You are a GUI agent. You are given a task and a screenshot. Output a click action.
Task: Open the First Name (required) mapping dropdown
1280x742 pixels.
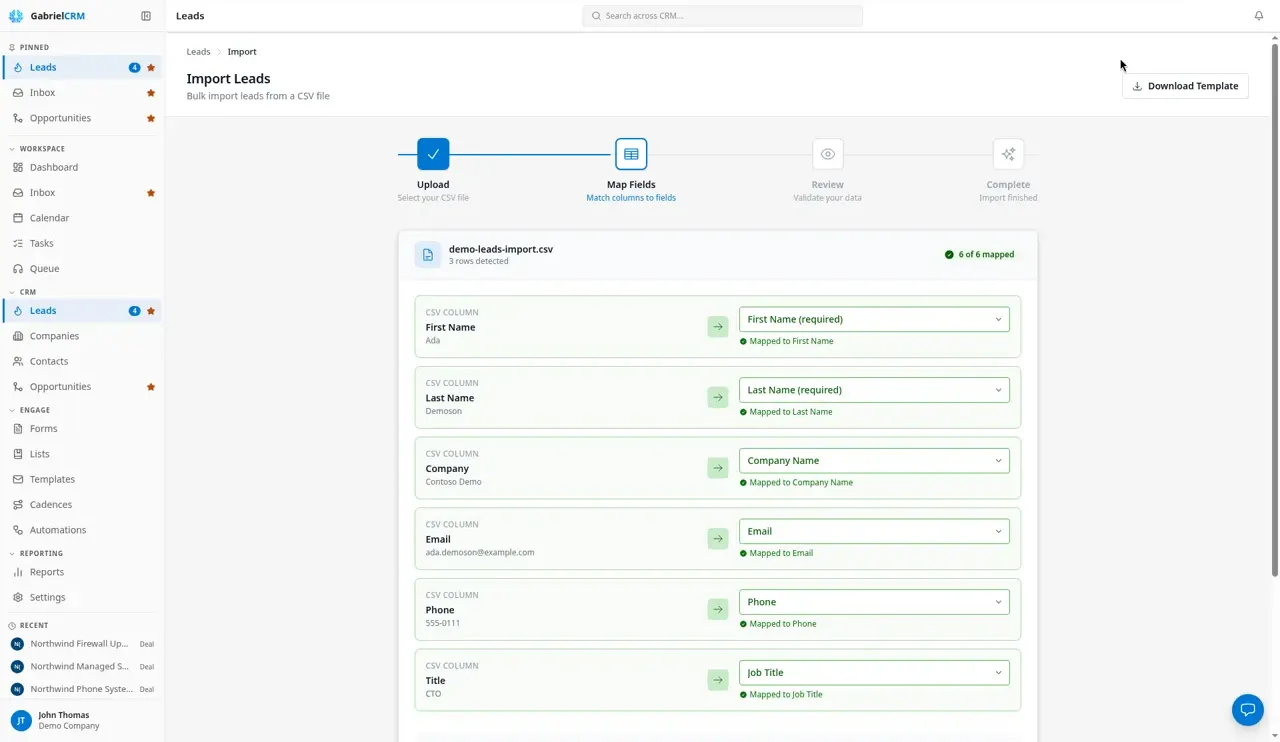pos(874,319)
